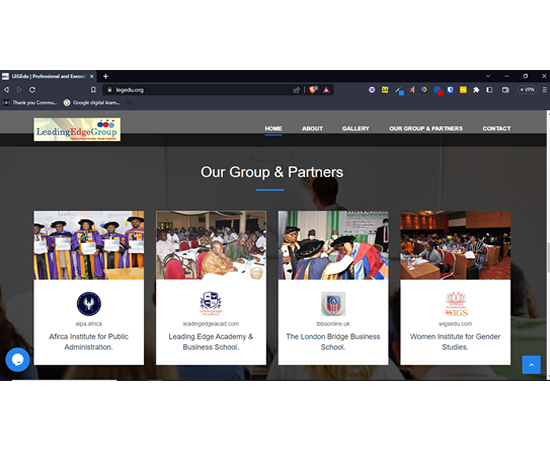550x450 pixels.
Task: Open the extensions puzzle icon
Action: (x=476, y=90)
